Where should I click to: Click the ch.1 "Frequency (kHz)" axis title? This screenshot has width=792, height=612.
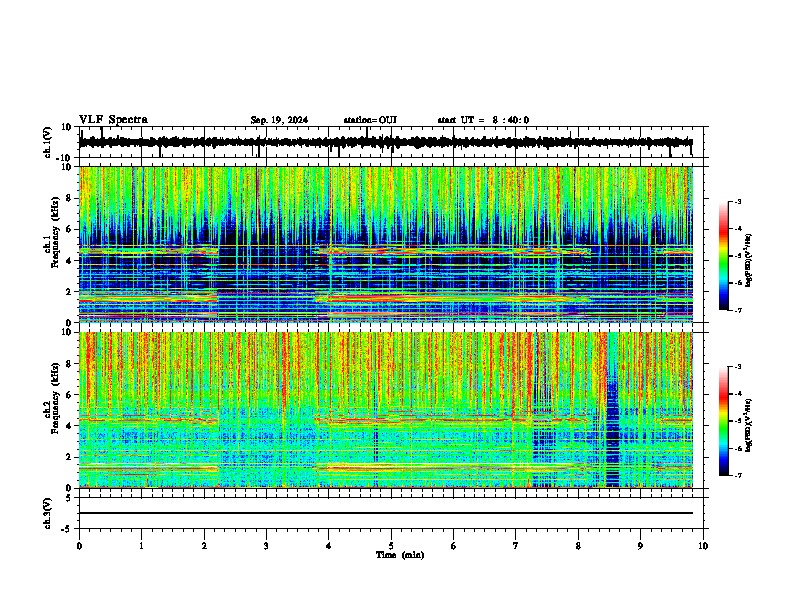tap(55, 234)
